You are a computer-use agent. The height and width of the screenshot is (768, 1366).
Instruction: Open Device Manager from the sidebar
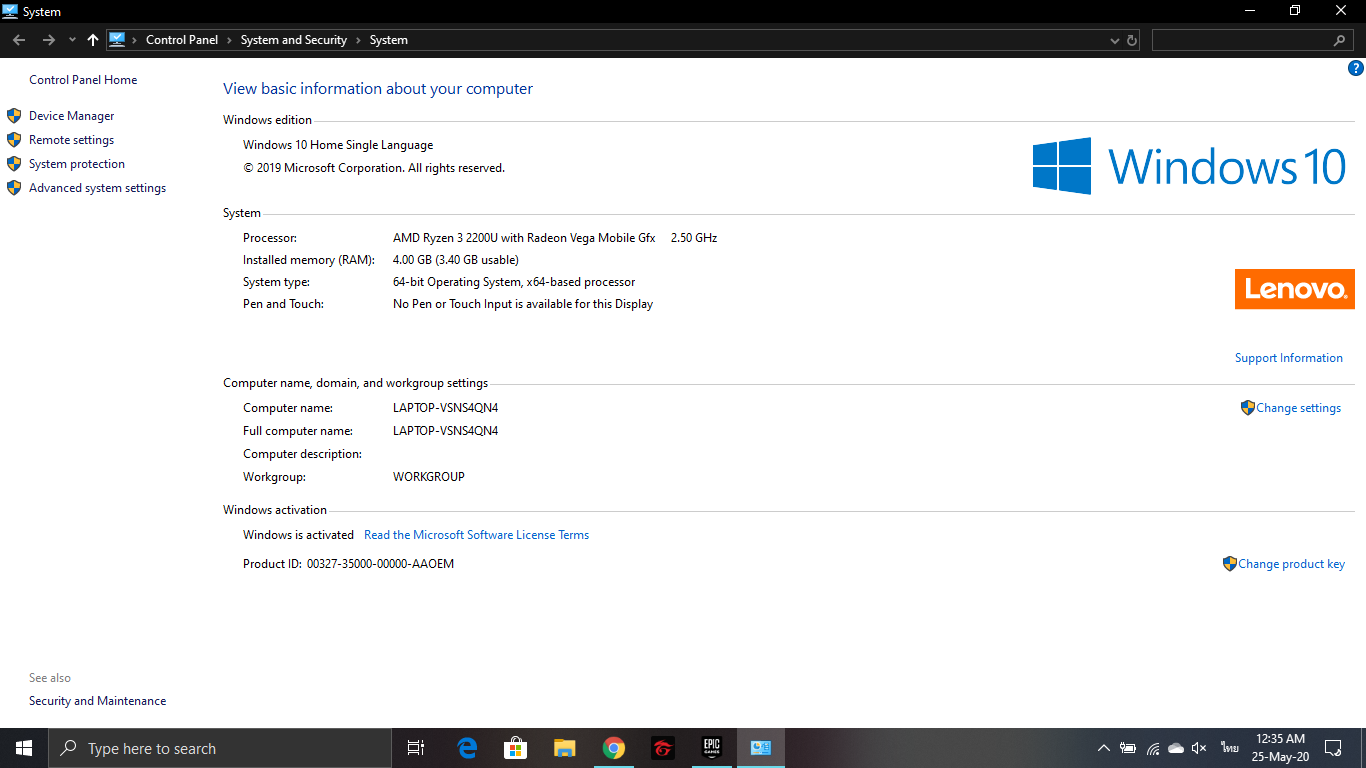click(x=72, y=116)
